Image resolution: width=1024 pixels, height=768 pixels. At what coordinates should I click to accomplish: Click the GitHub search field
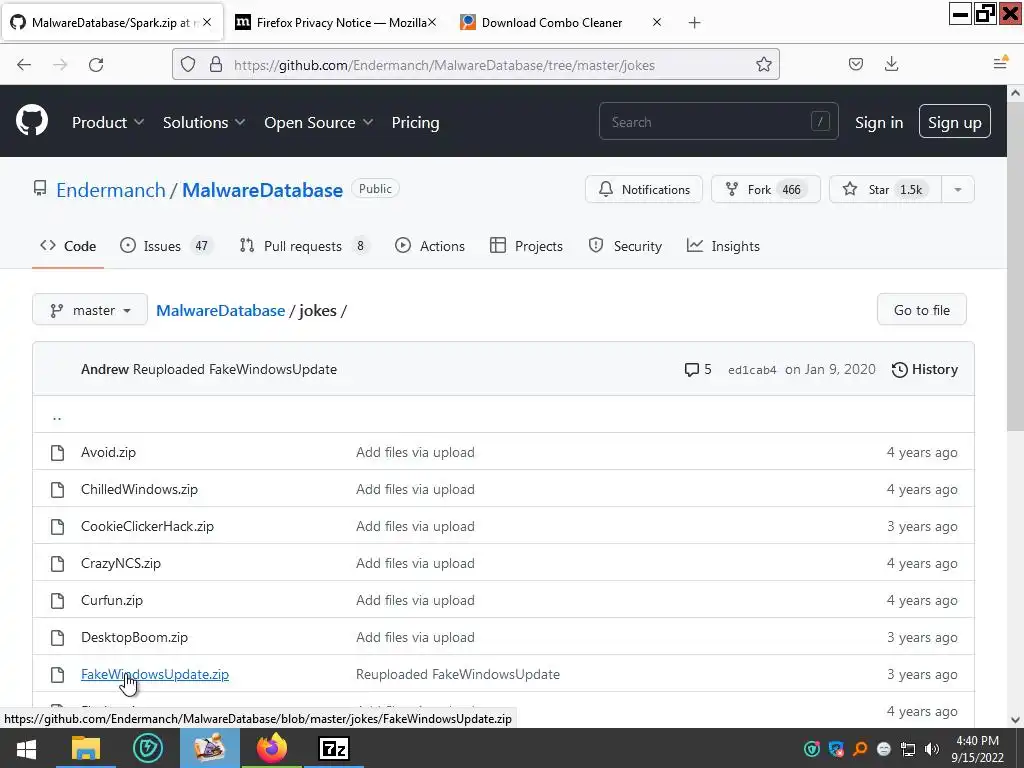tap(718, 121)
